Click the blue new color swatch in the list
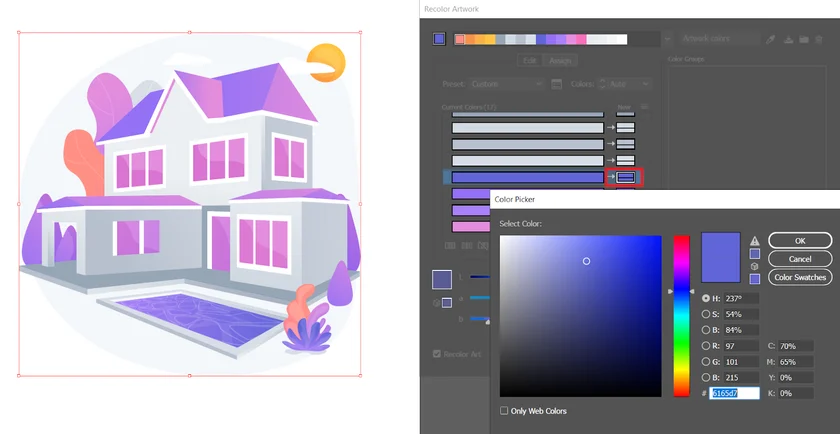 pyautogui.click(x=626, y=177)
